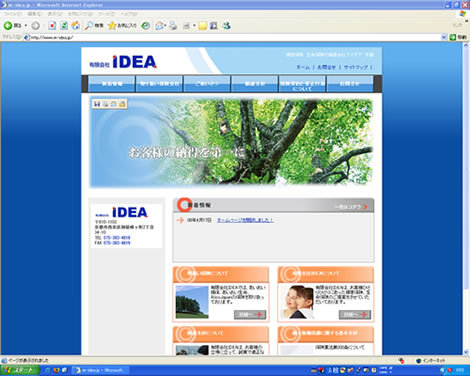Click the My Pictures folder icon on banner toolbar
Screen dimensions: 470x376
tap(122, 104)
